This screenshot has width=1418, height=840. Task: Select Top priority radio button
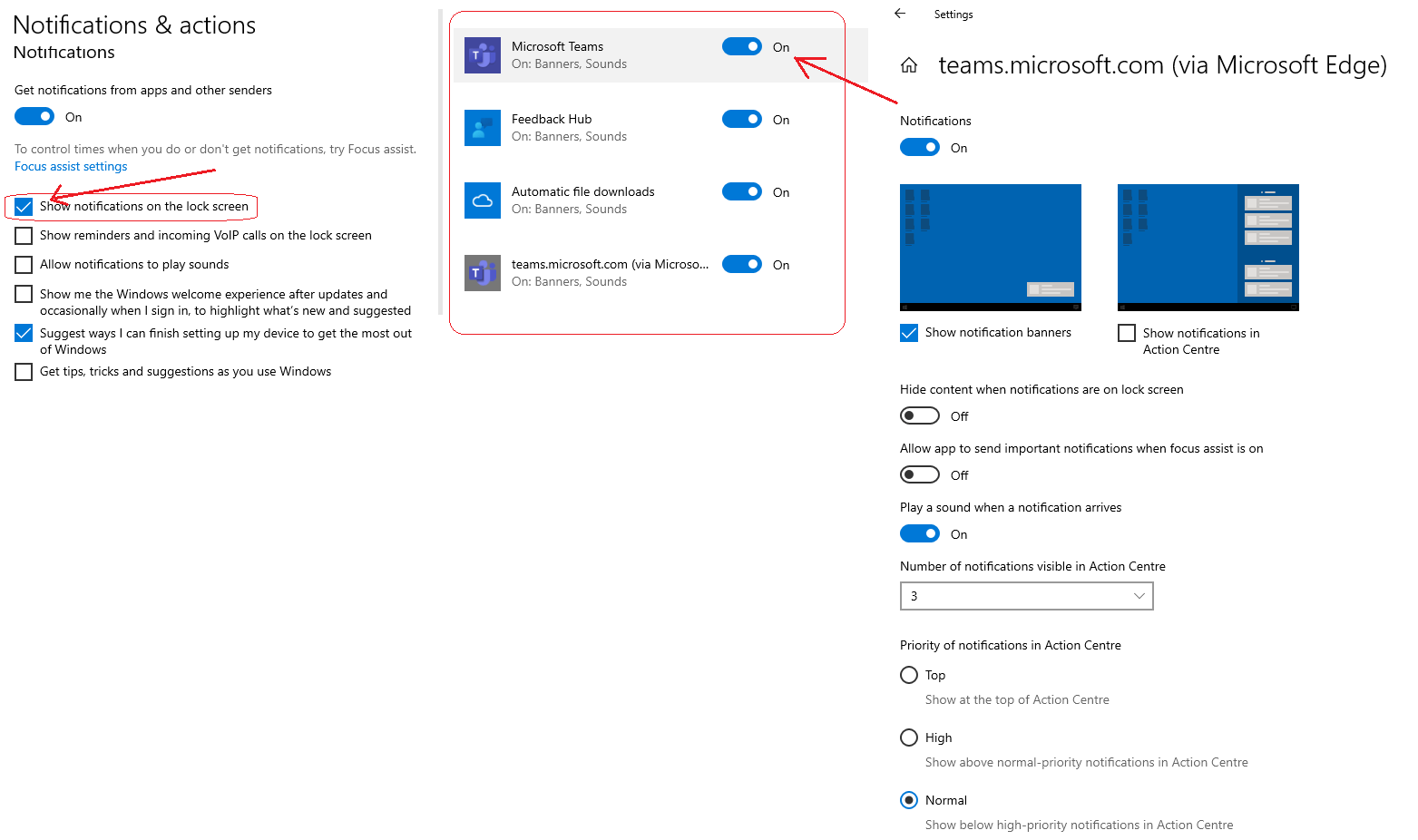[x=909, y=675]
